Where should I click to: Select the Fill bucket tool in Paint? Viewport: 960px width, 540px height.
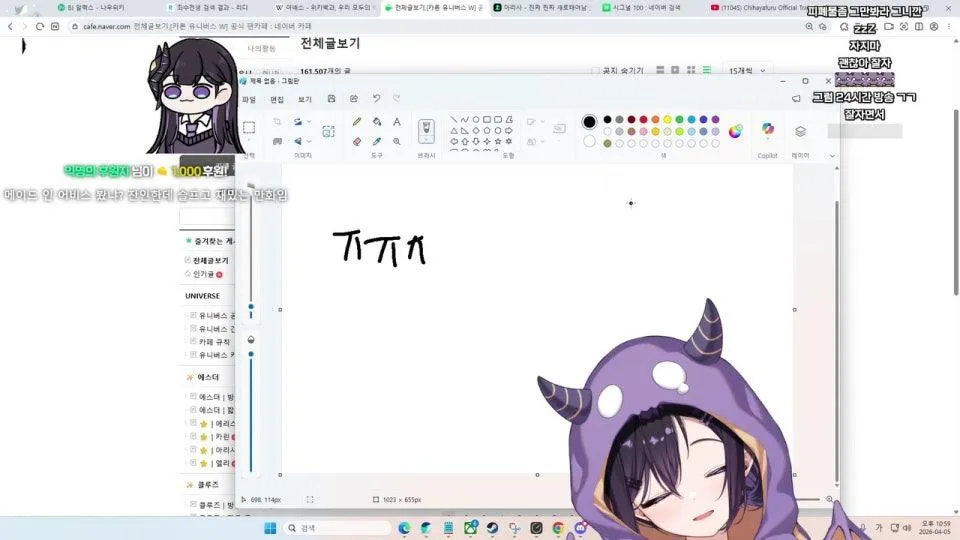(x=377, y=122)
